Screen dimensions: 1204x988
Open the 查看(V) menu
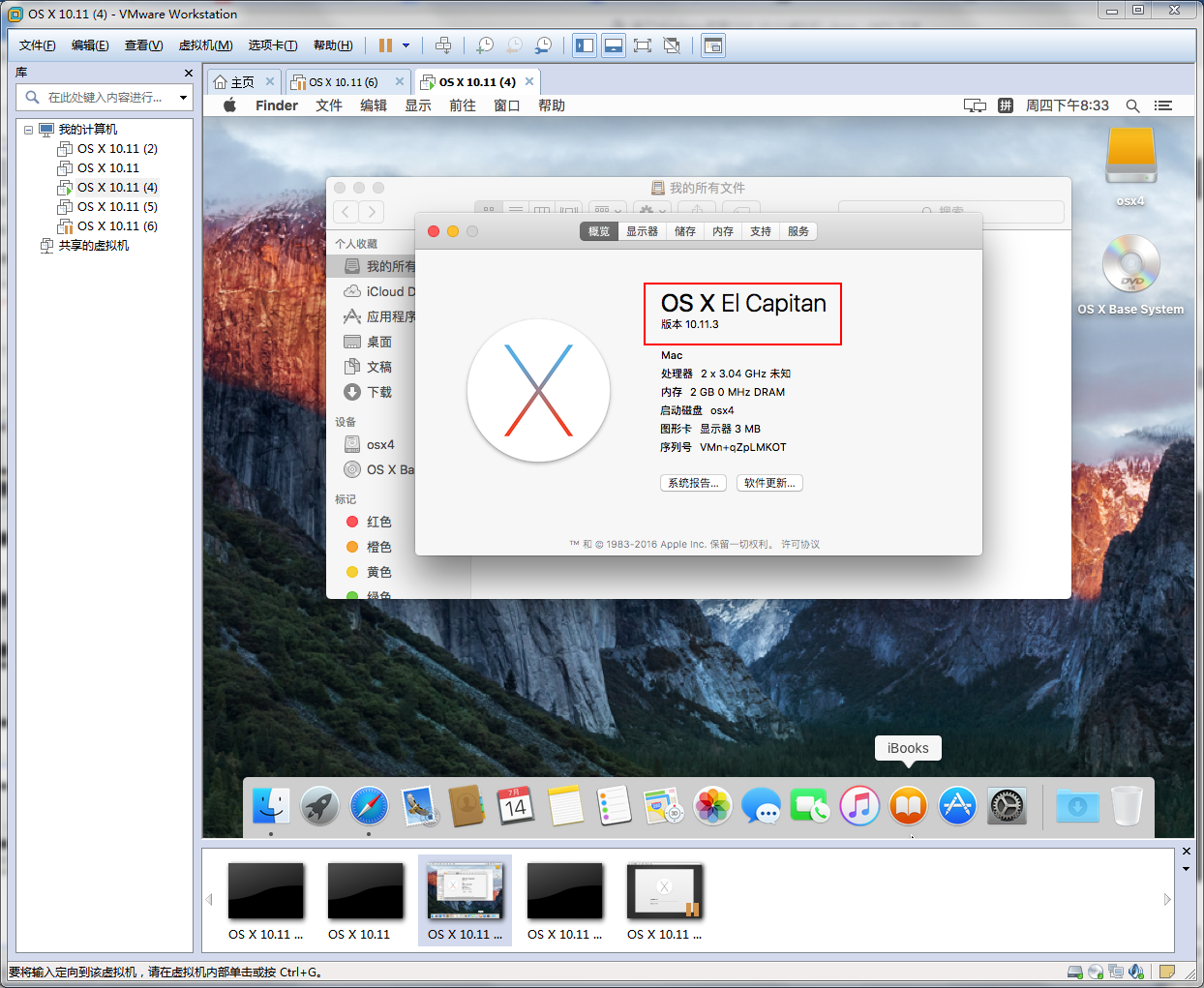tap(143, 45)
